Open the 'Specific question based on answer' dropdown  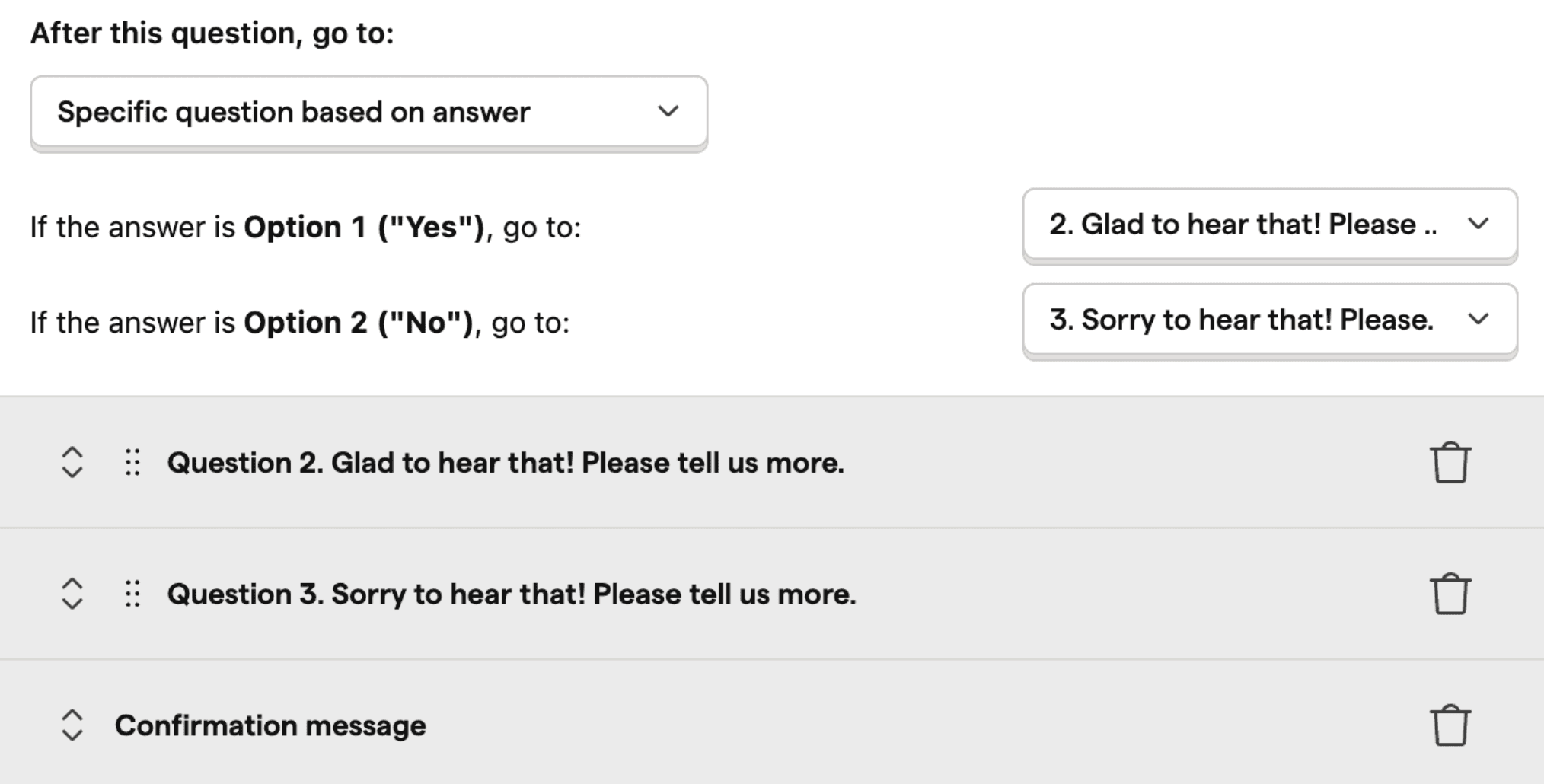(369, 112)
